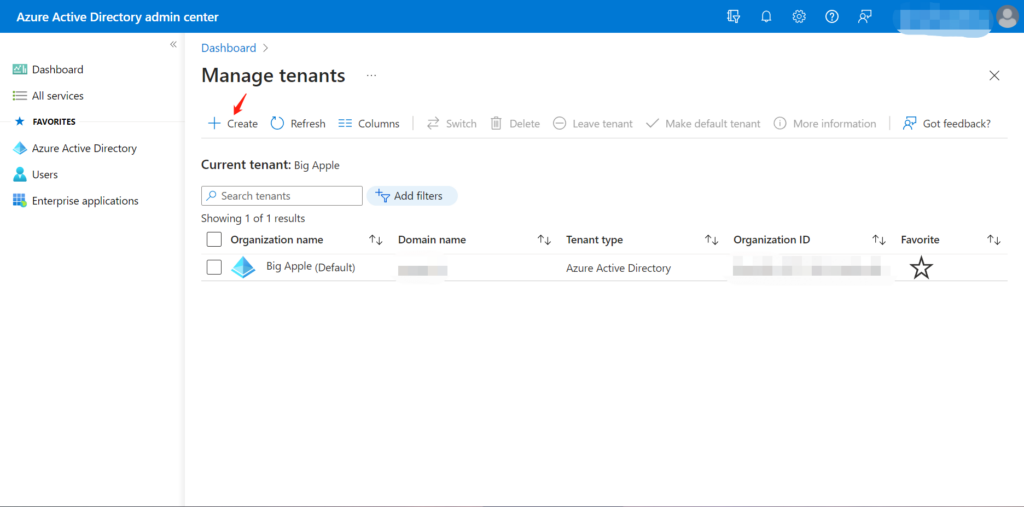Click the Big Apple tenant pyramid icon
Viewport: 1024px width, 507px height.
(x=243, y=267)
